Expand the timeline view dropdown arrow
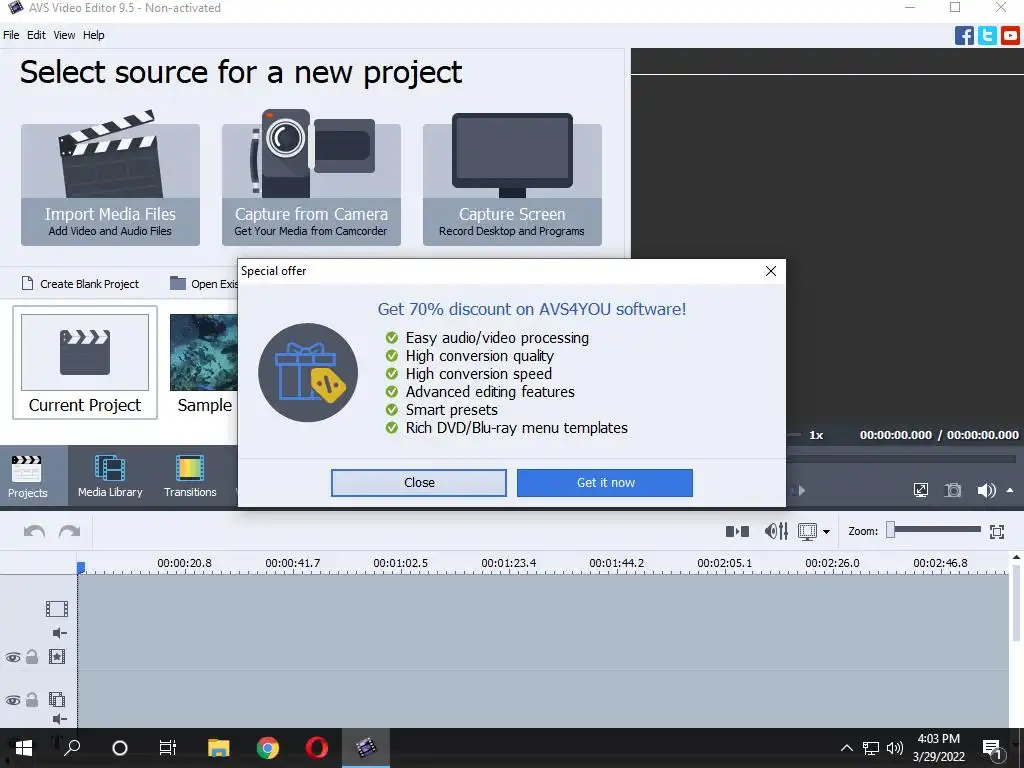The image size is (1024, 768). (x=826, y=532)
